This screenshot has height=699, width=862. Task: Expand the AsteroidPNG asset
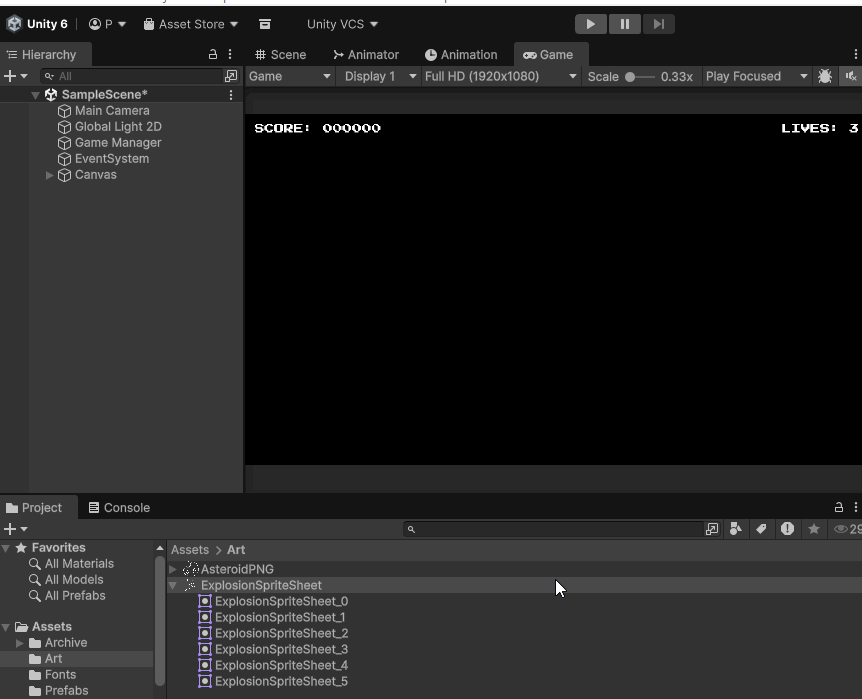pos(173,569)
